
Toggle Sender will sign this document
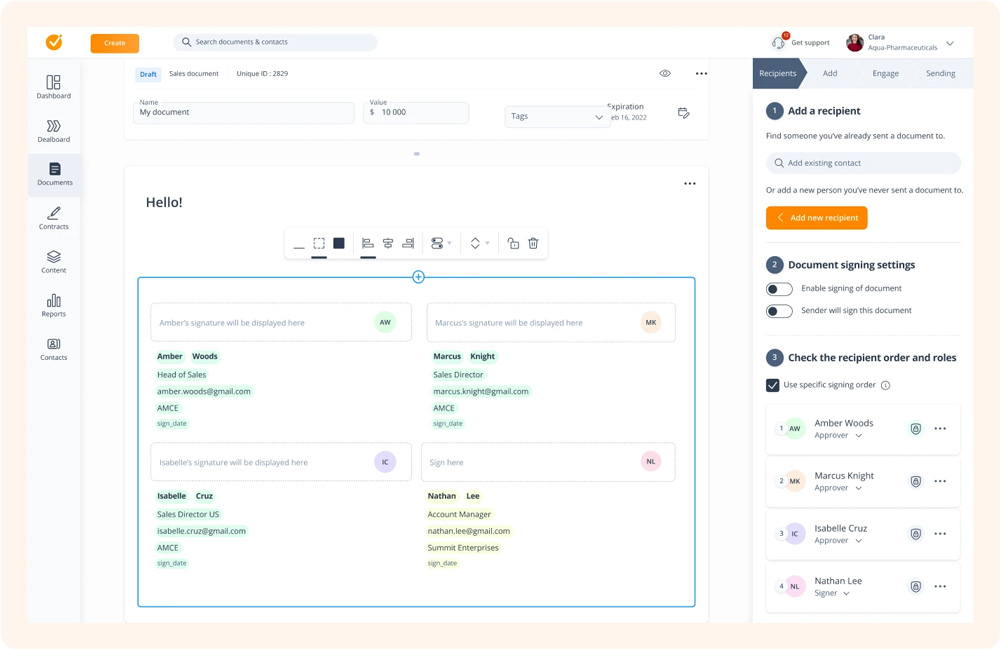(x=779, y=311)
